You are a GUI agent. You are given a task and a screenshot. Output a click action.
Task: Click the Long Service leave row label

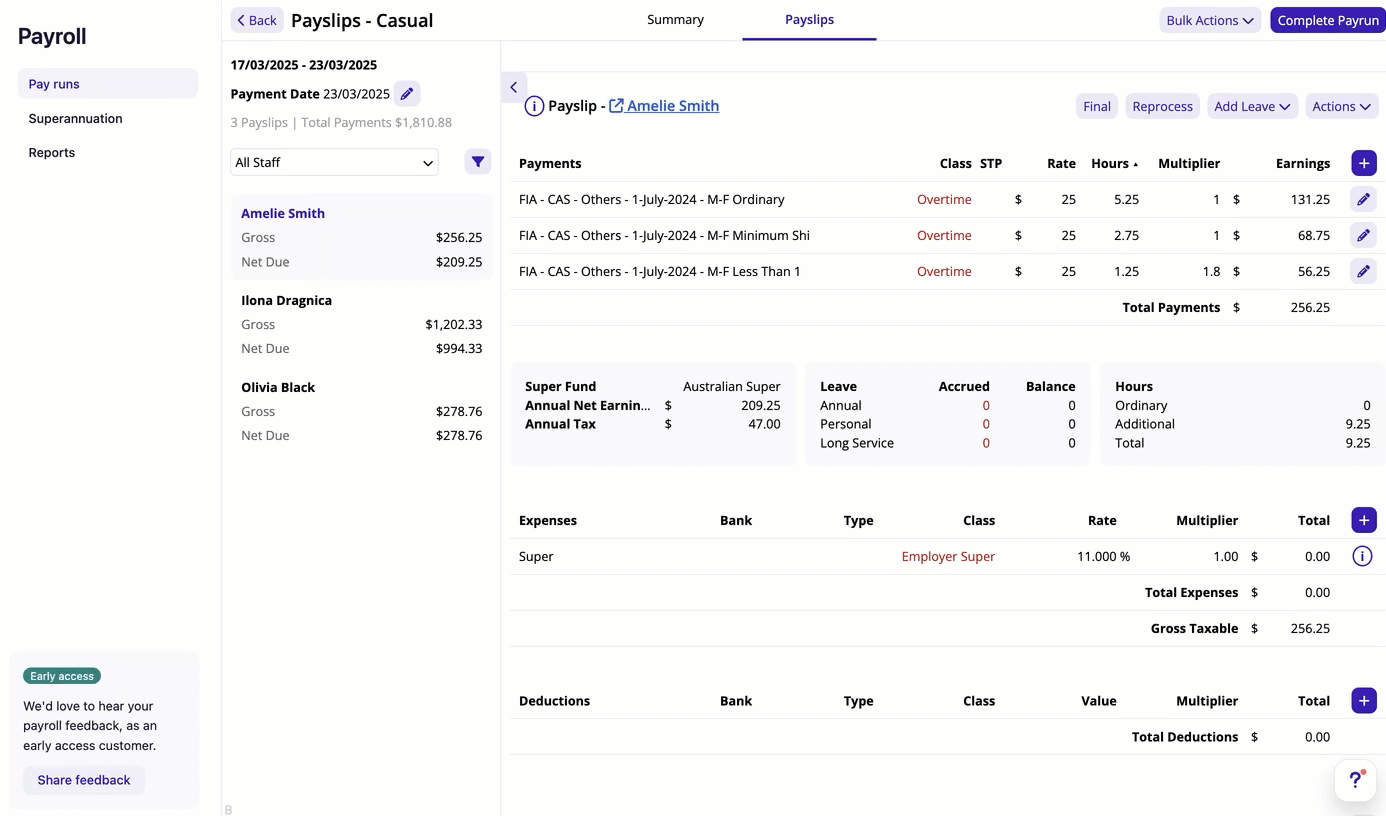click(x=857, y=443)
